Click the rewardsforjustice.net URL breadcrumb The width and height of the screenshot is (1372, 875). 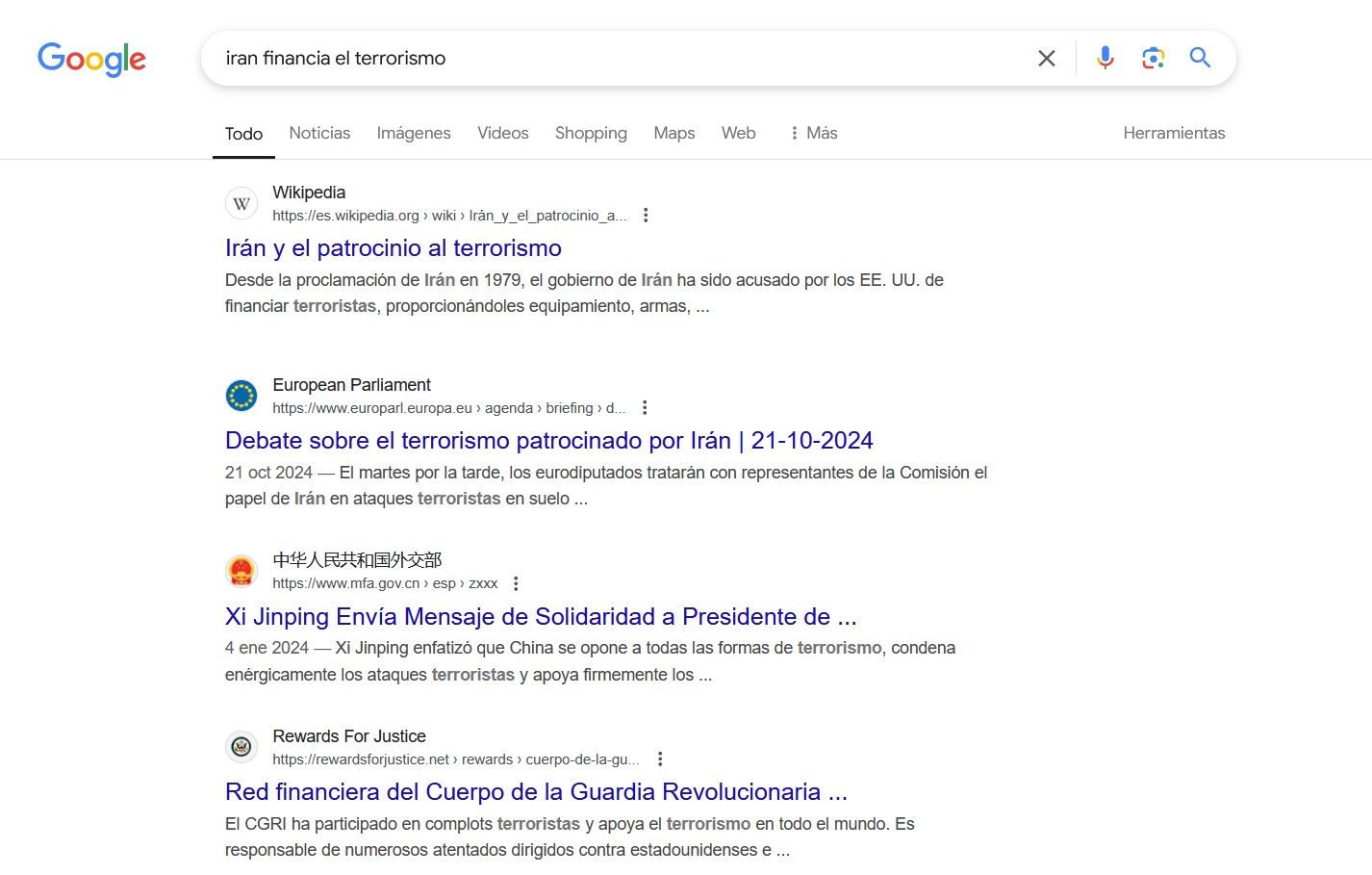coord(456,759)
